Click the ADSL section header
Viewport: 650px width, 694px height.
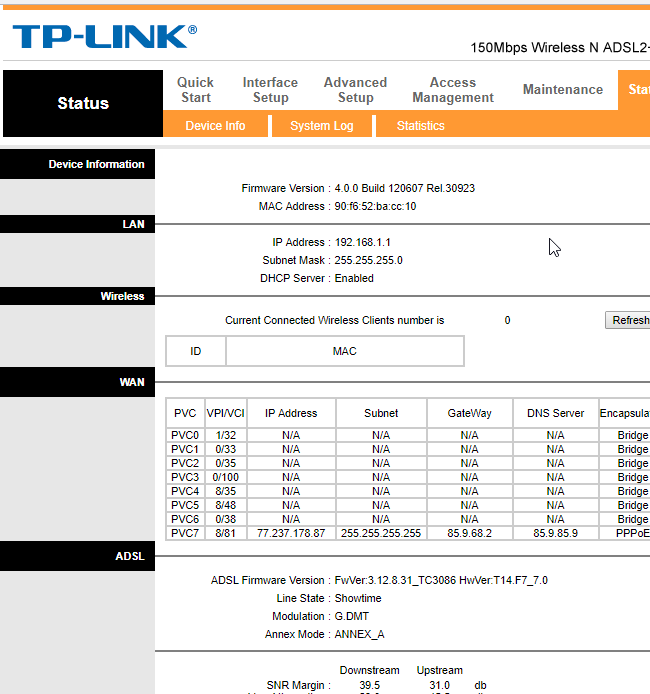77,556
